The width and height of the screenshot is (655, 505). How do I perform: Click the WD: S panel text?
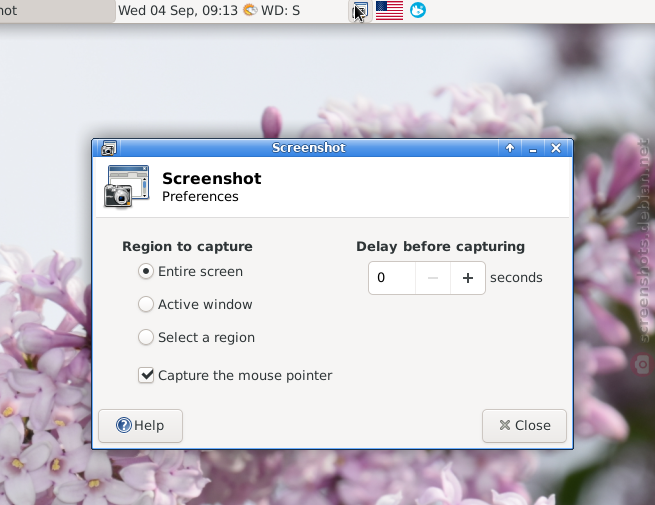point(280,10)
